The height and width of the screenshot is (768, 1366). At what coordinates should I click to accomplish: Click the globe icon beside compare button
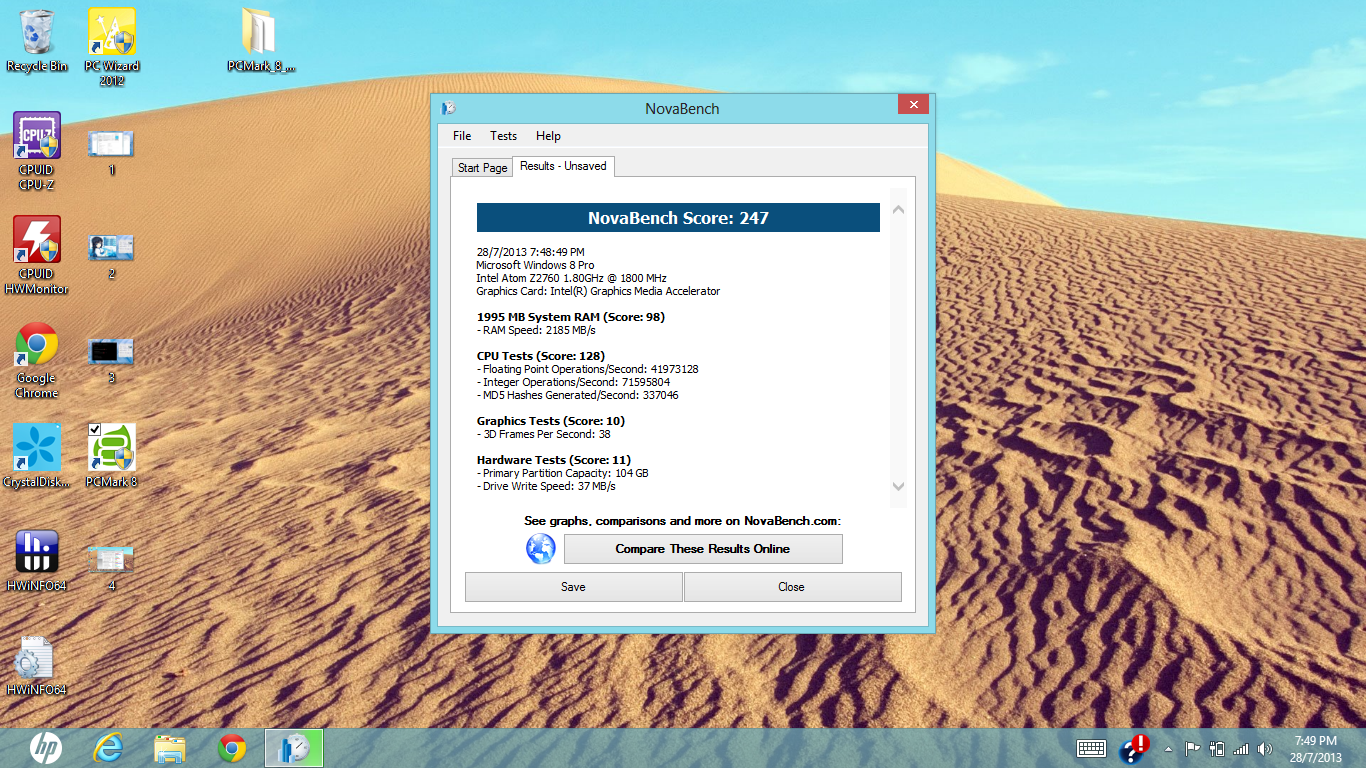[541, 549]
